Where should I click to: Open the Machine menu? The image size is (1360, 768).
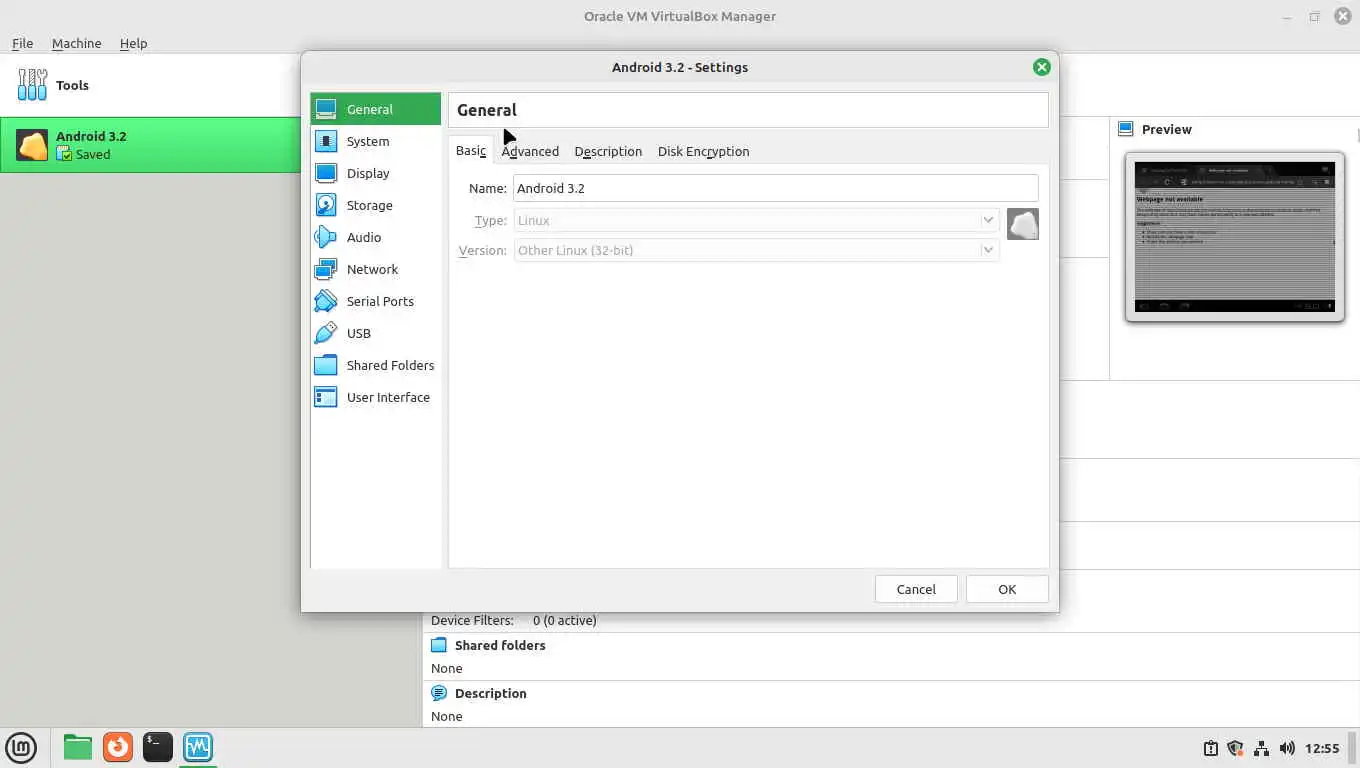pos(76,43)
